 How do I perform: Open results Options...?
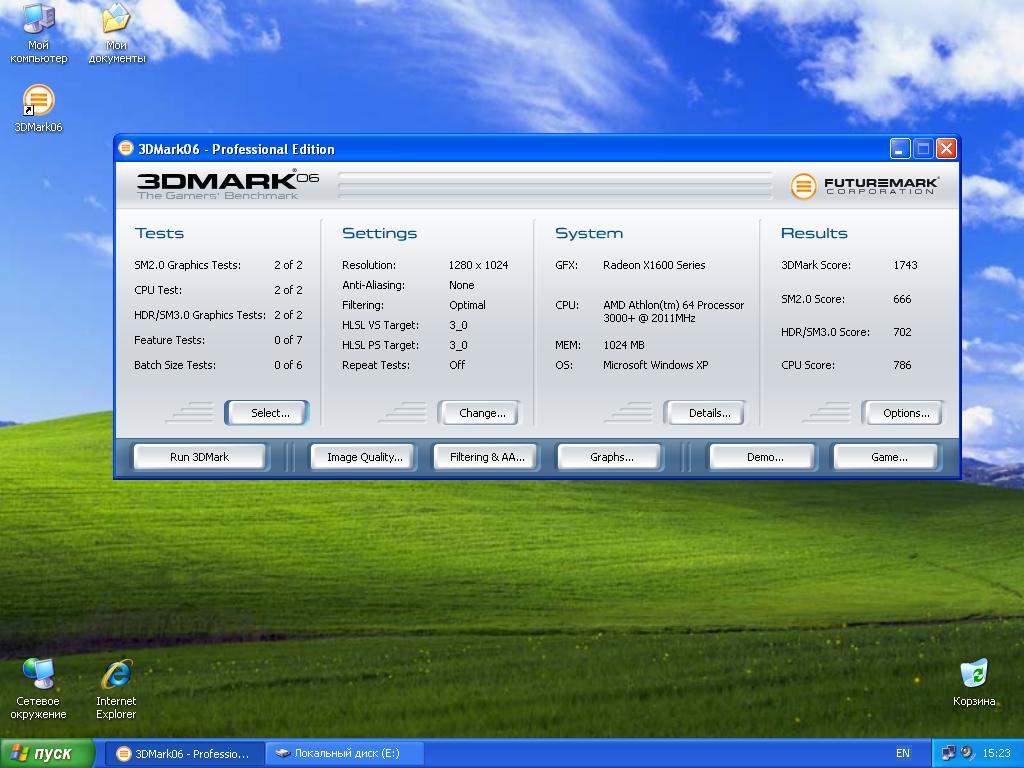(904, 413)
